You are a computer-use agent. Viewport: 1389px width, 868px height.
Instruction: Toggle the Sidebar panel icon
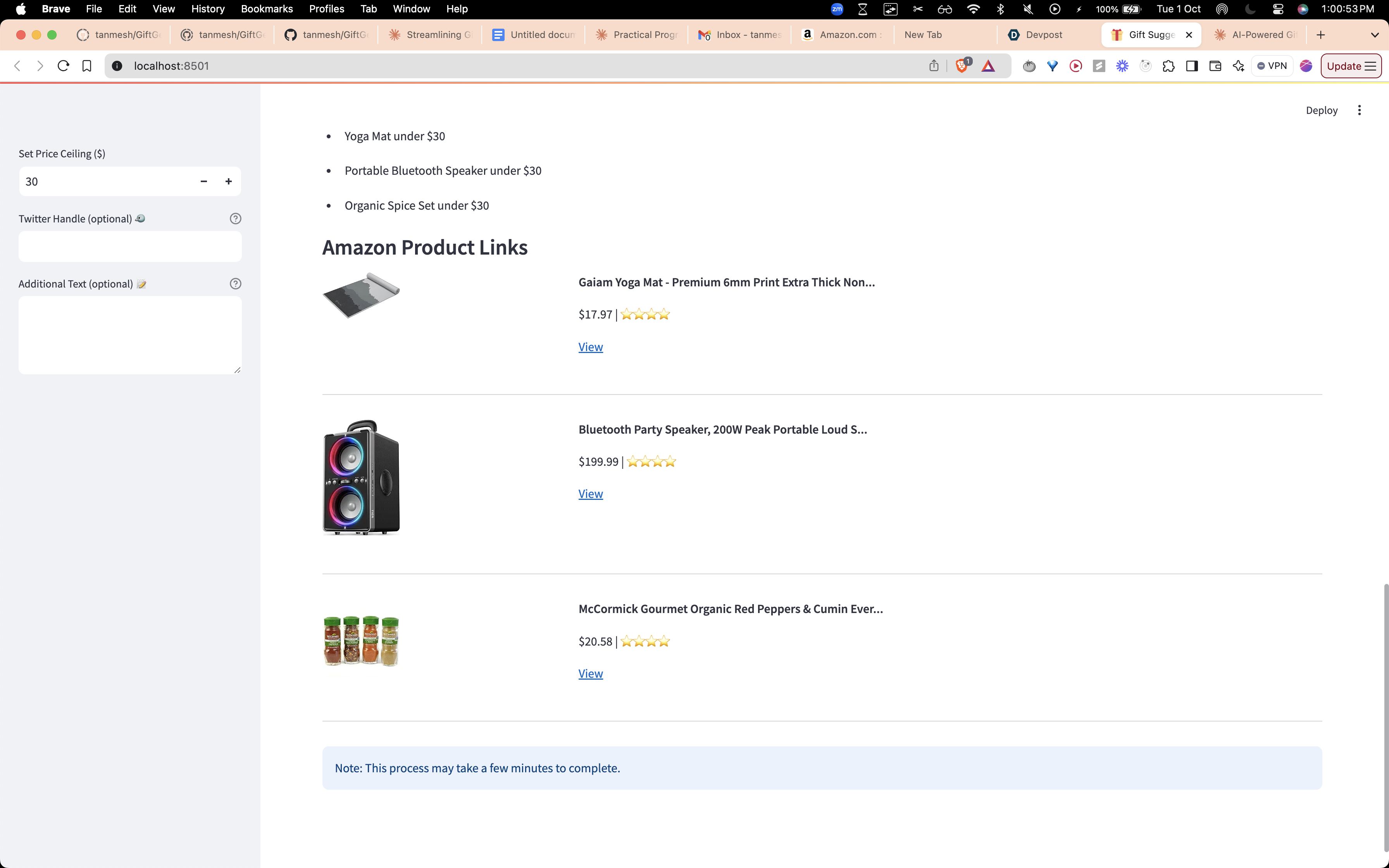[x=1192, y=65]
